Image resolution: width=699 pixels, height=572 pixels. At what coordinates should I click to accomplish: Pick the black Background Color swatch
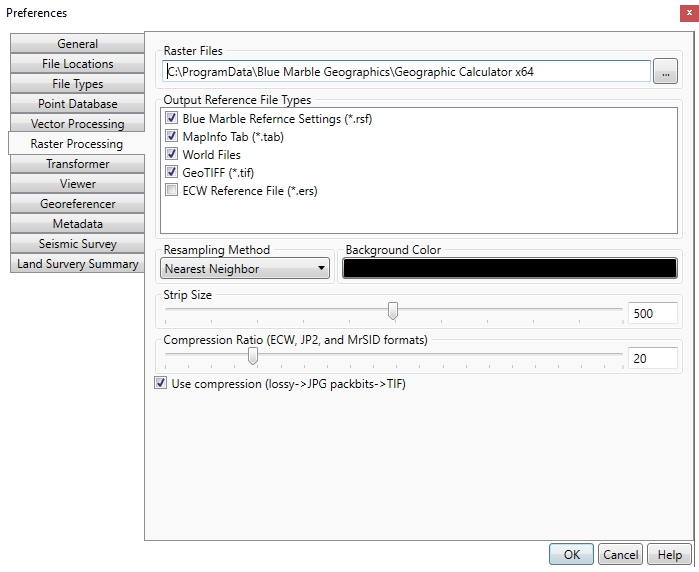pos(509,268)
